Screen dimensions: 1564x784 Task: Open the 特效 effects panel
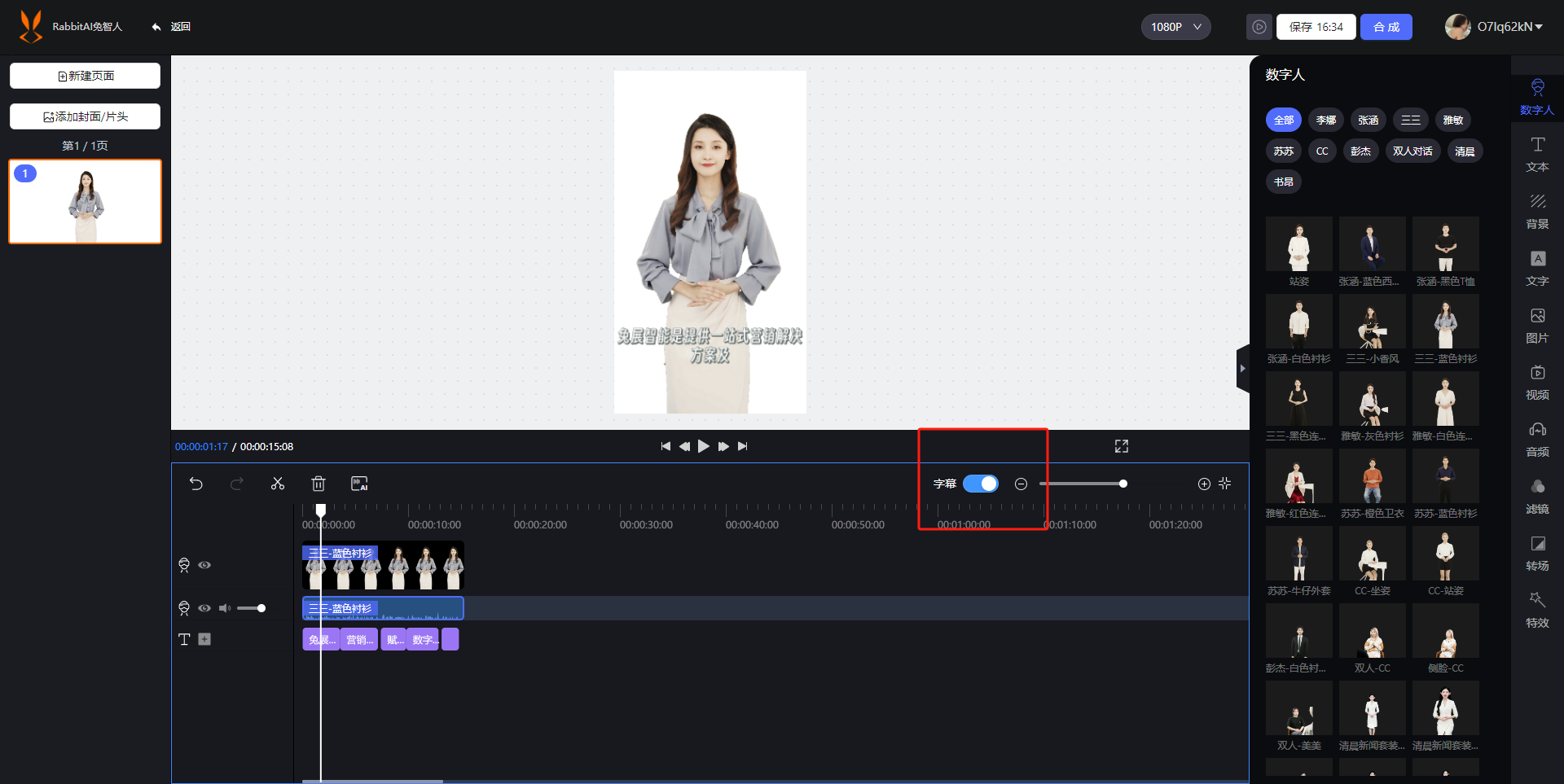tap(1537, 611)
